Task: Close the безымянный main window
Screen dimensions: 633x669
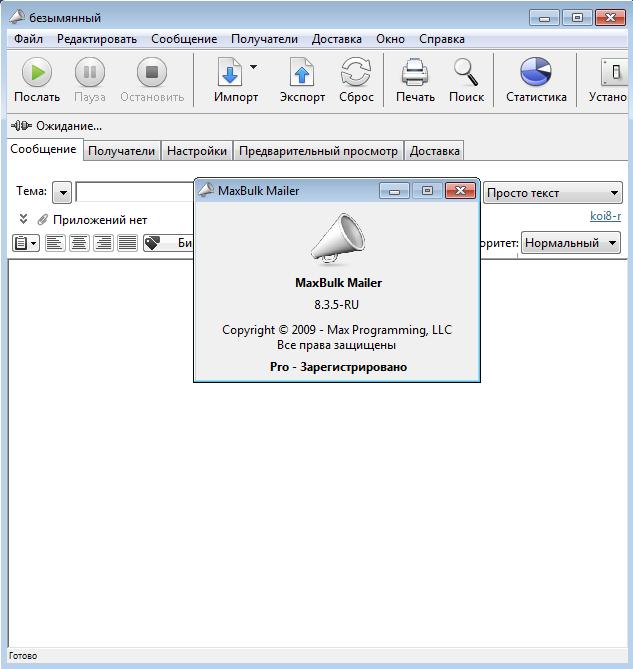Action: click(610, 18)
